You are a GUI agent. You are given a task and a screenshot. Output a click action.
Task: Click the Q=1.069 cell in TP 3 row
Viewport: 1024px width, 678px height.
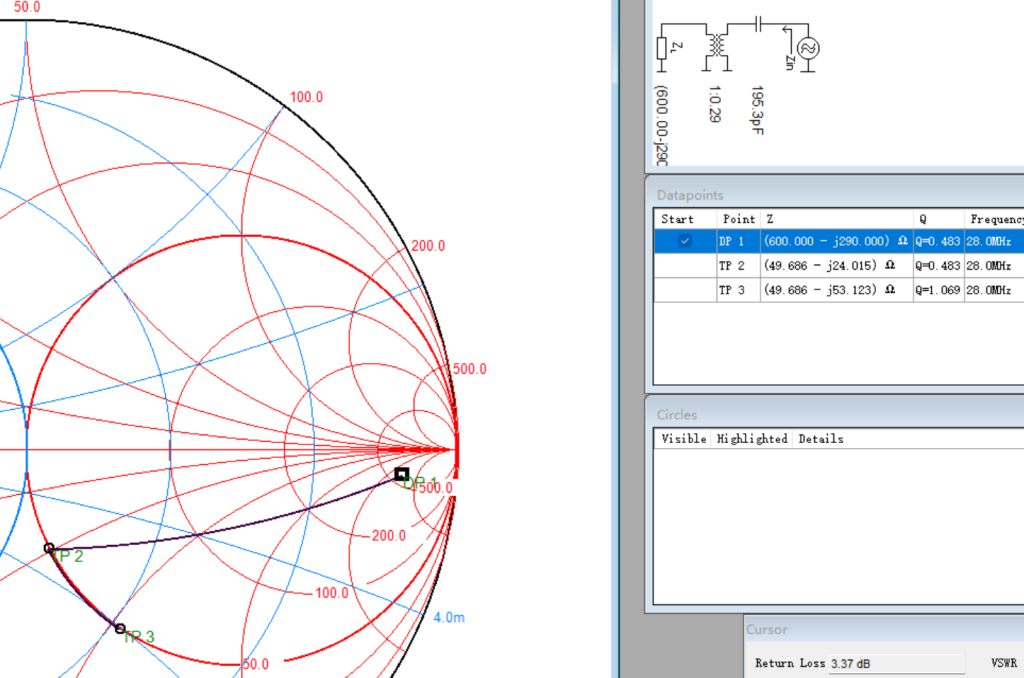(938, 290)
